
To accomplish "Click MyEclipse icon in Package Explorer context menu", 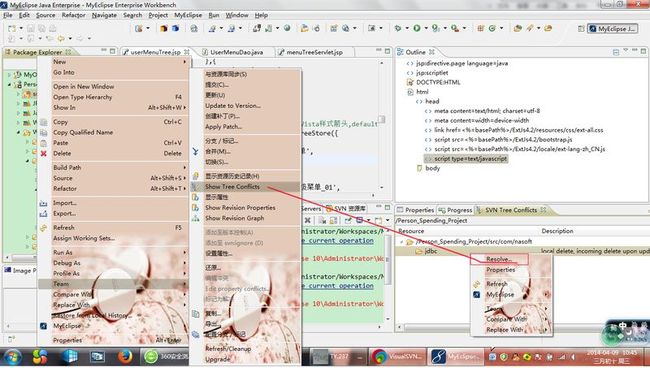I will (x=44, y=326).
